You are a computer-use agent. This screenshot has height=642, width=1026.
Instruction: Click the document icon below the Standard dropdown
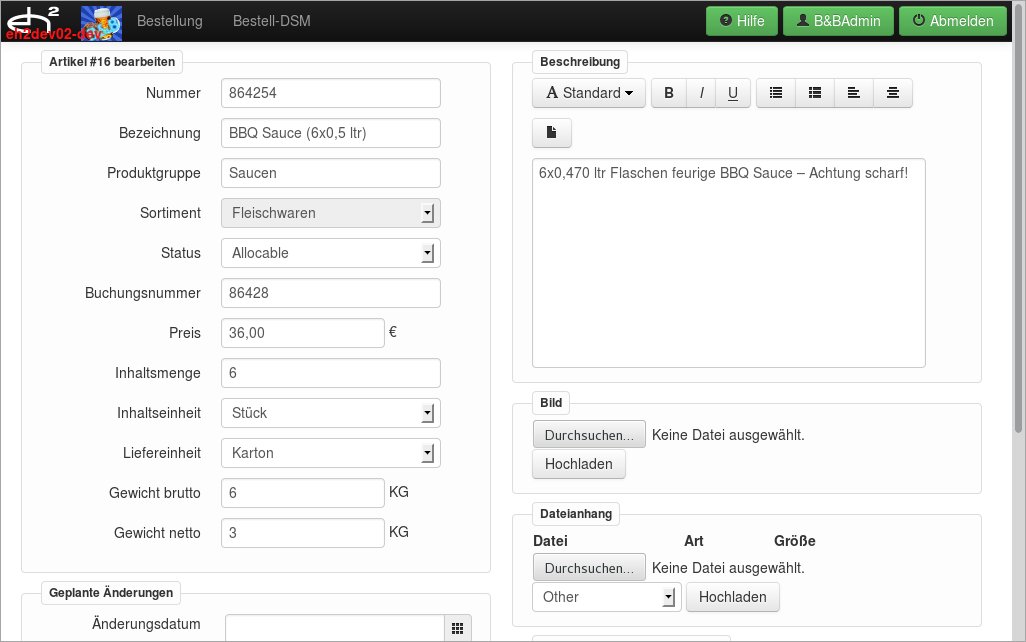click(551, 133)
